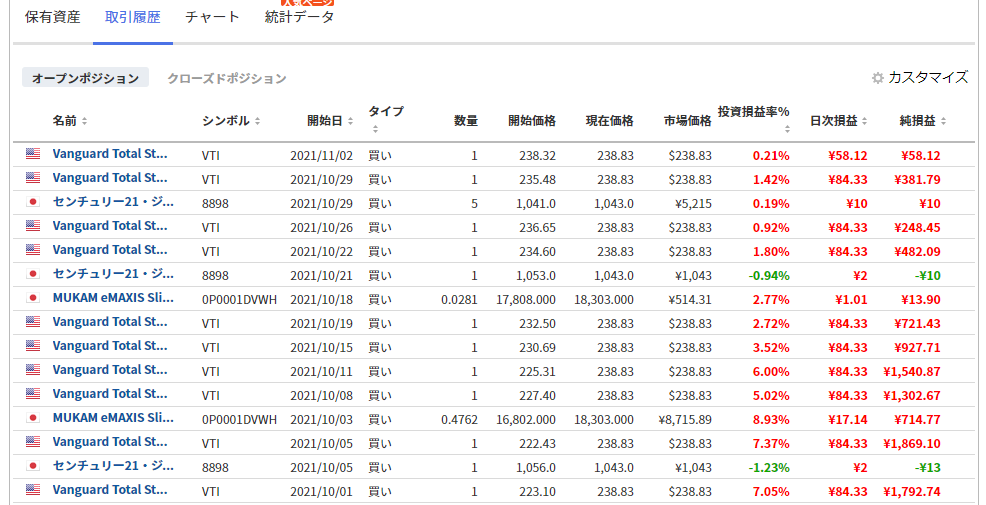
Task: Show オープンポジション list
Action: tap(86, 78)
